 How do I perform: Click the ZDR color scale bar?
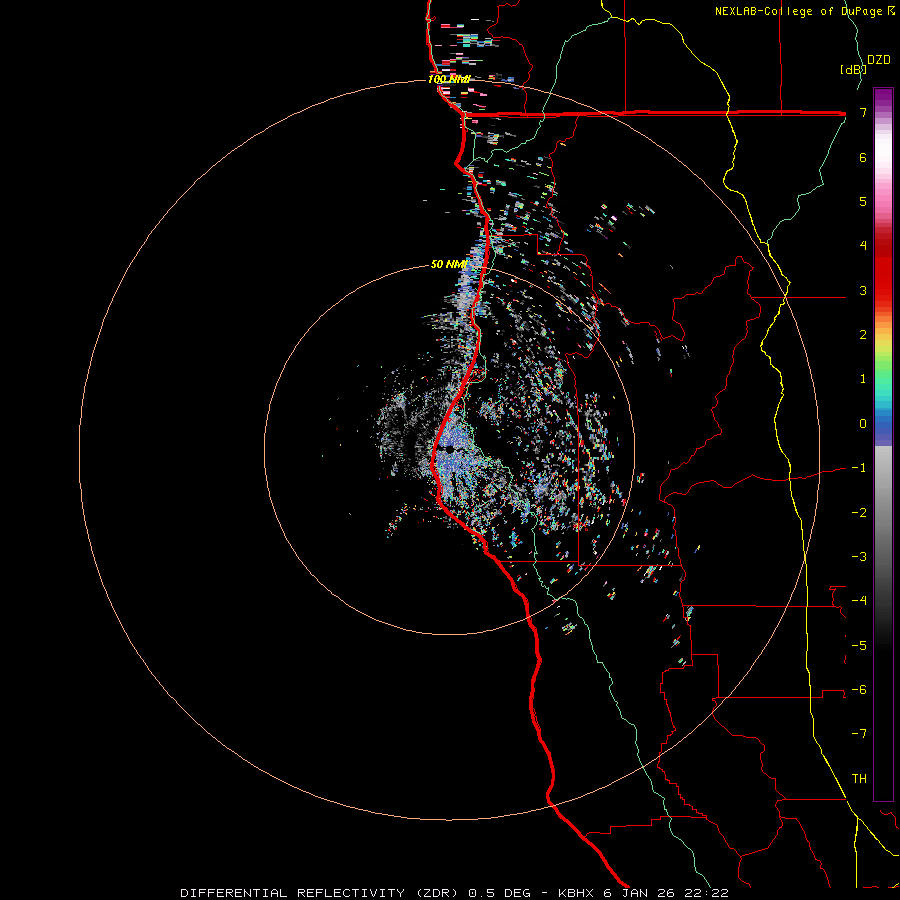click(x=883, y=445)
